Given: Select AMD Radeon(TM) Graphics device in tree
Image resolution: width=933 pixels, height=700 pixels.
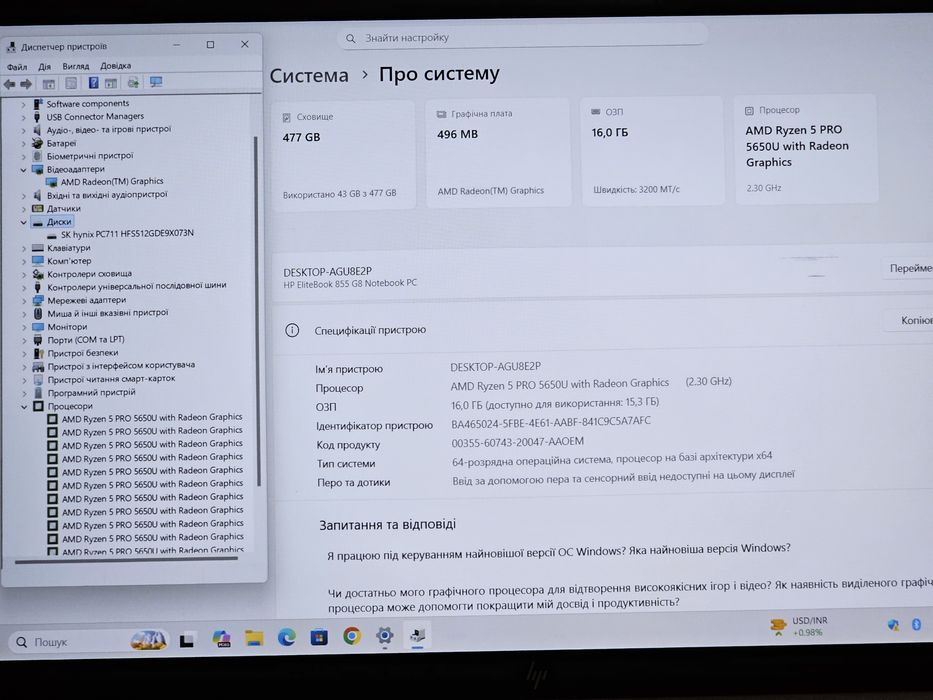Looking at the screenshot, I should [112, 181].
